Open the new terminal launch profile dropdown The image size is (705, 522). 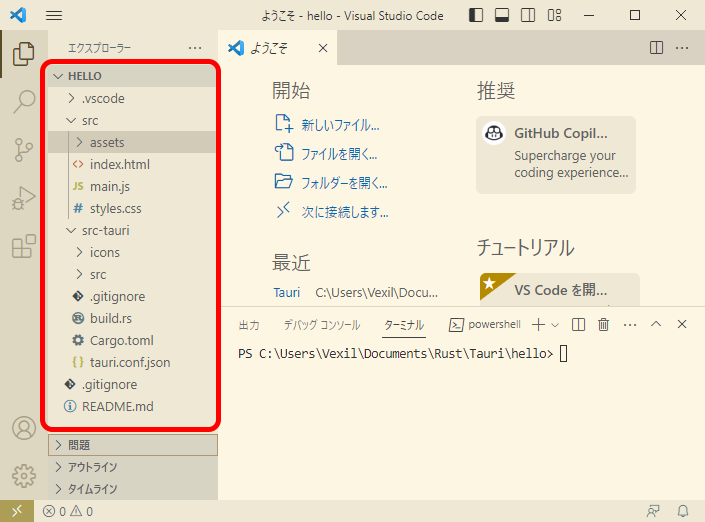555,325
